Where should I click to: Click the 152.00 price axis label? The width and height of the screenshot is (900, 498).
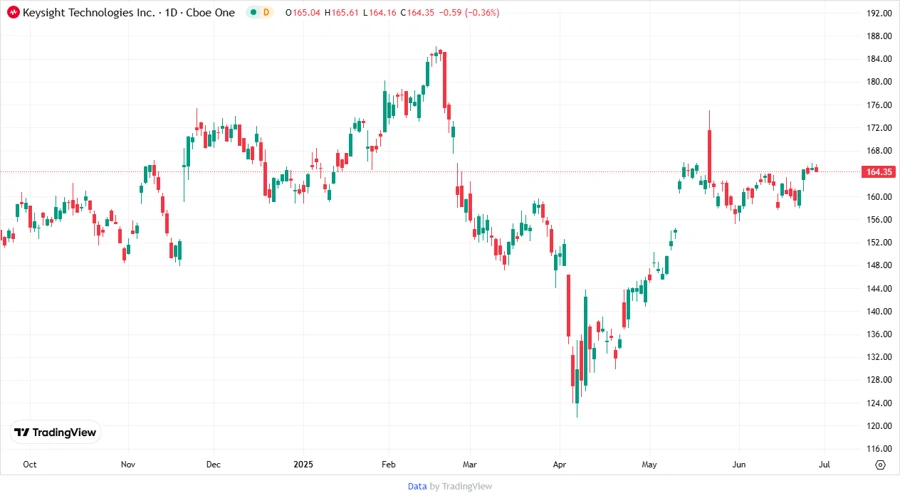click(x=879, y=243)
